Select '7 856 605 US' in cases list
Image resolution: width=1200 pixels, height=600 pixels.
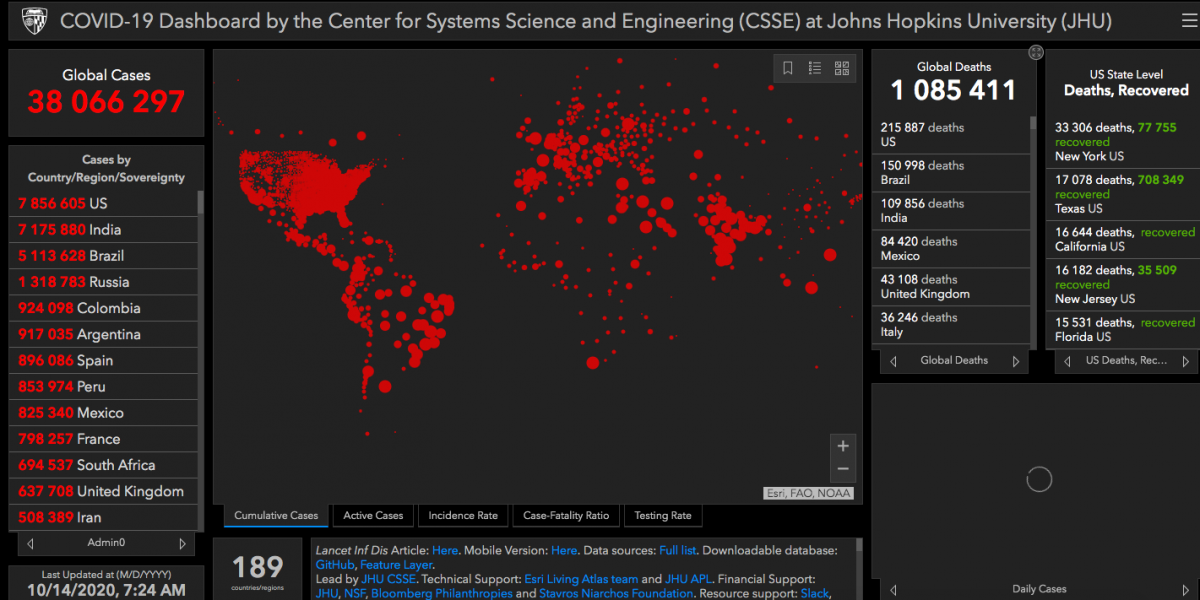pos(105,203)
